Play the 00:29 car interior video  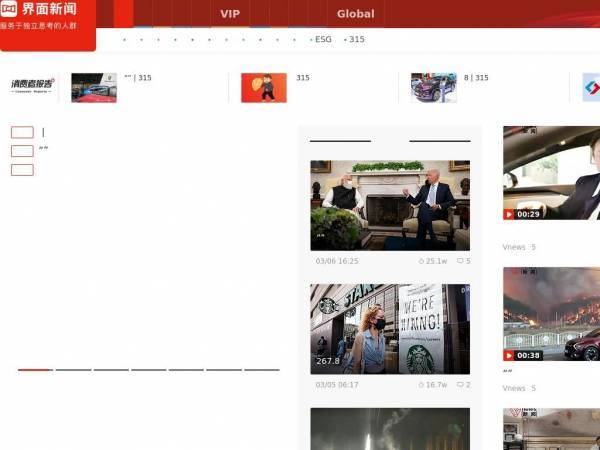(x=509, y=214)
